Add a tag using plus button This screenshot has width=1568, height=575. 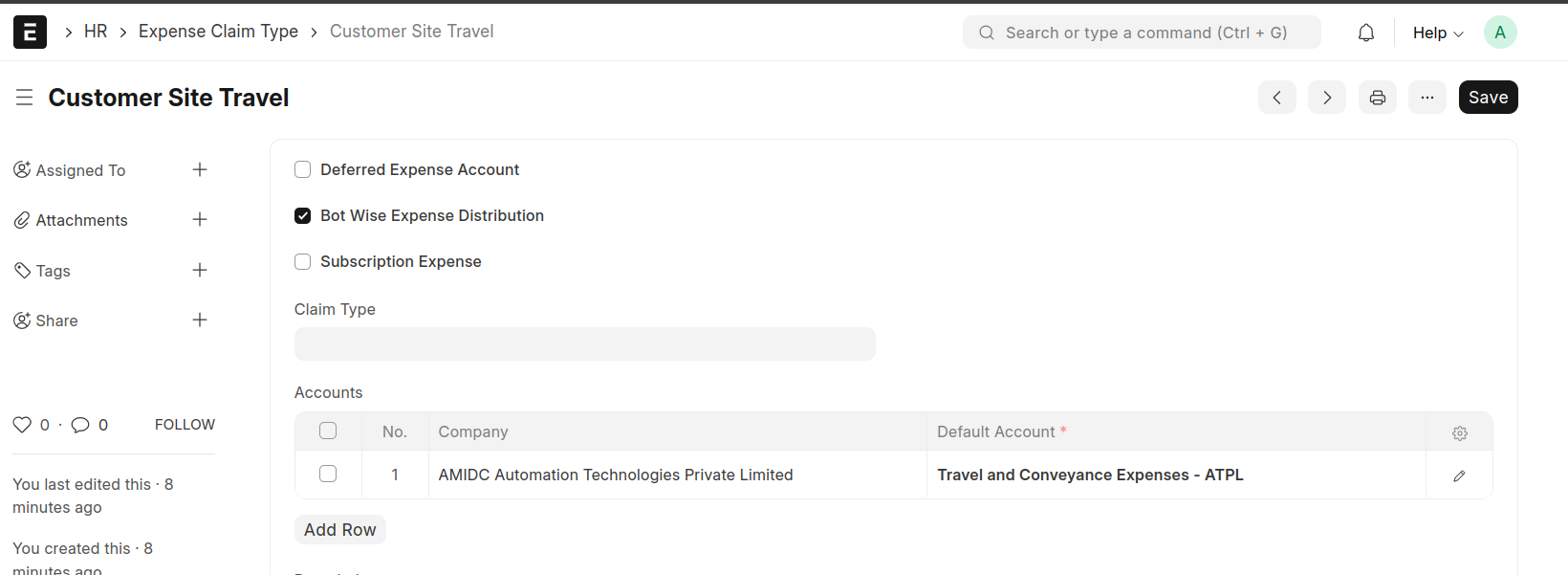(200, 271)
